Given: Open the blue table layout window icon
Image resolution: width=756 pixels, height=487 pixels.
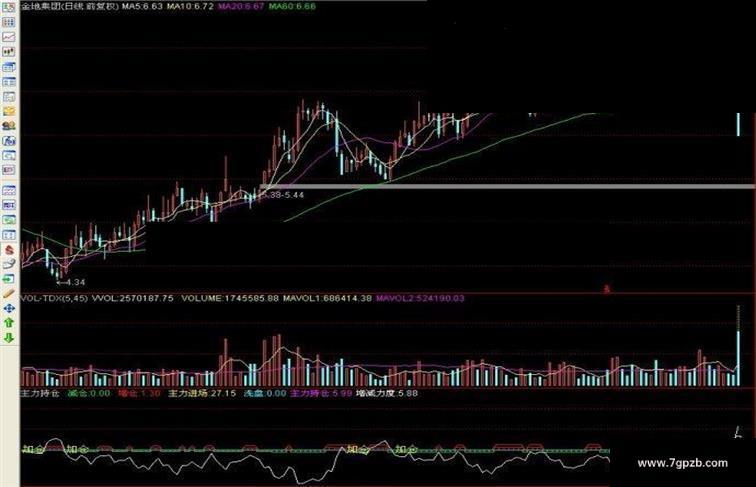Looking at the screenshot, I should point(9,82).
